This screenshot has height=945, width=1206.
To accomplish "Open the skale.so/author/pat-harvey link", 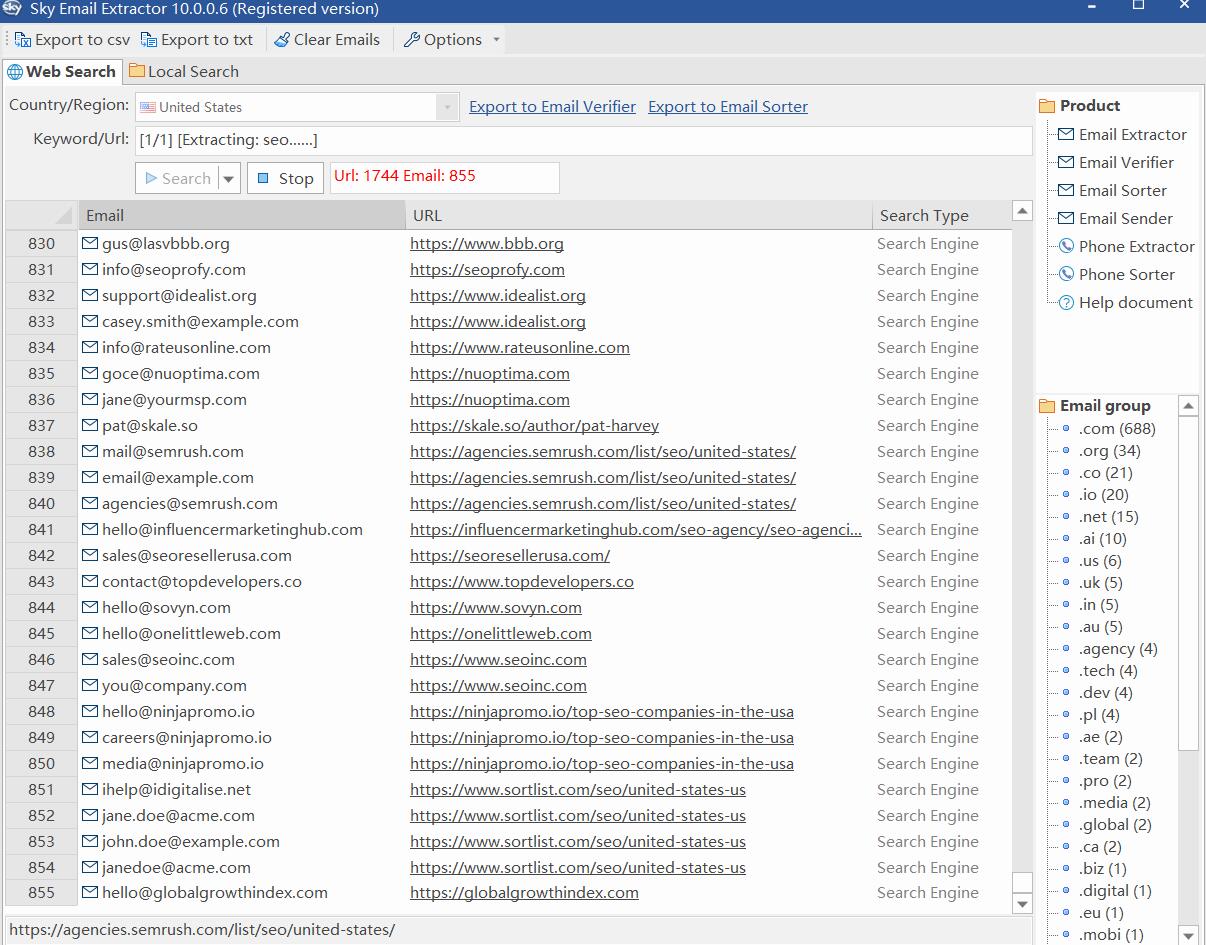I will [x=534, y=426].
